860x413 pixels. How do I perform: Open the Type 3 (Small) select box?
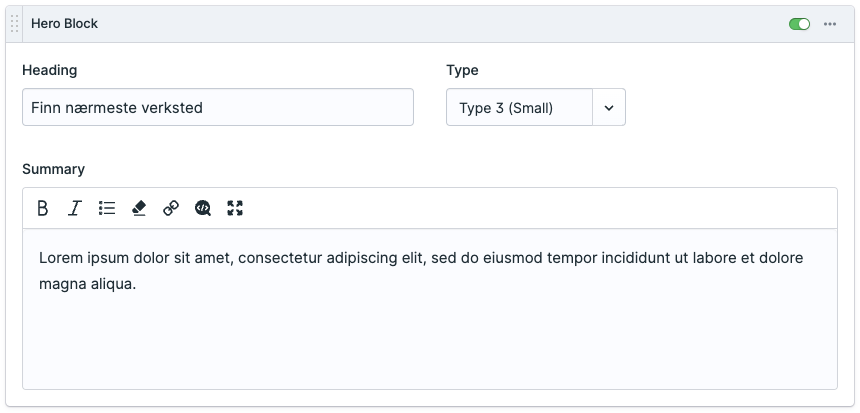click(519, 107)
